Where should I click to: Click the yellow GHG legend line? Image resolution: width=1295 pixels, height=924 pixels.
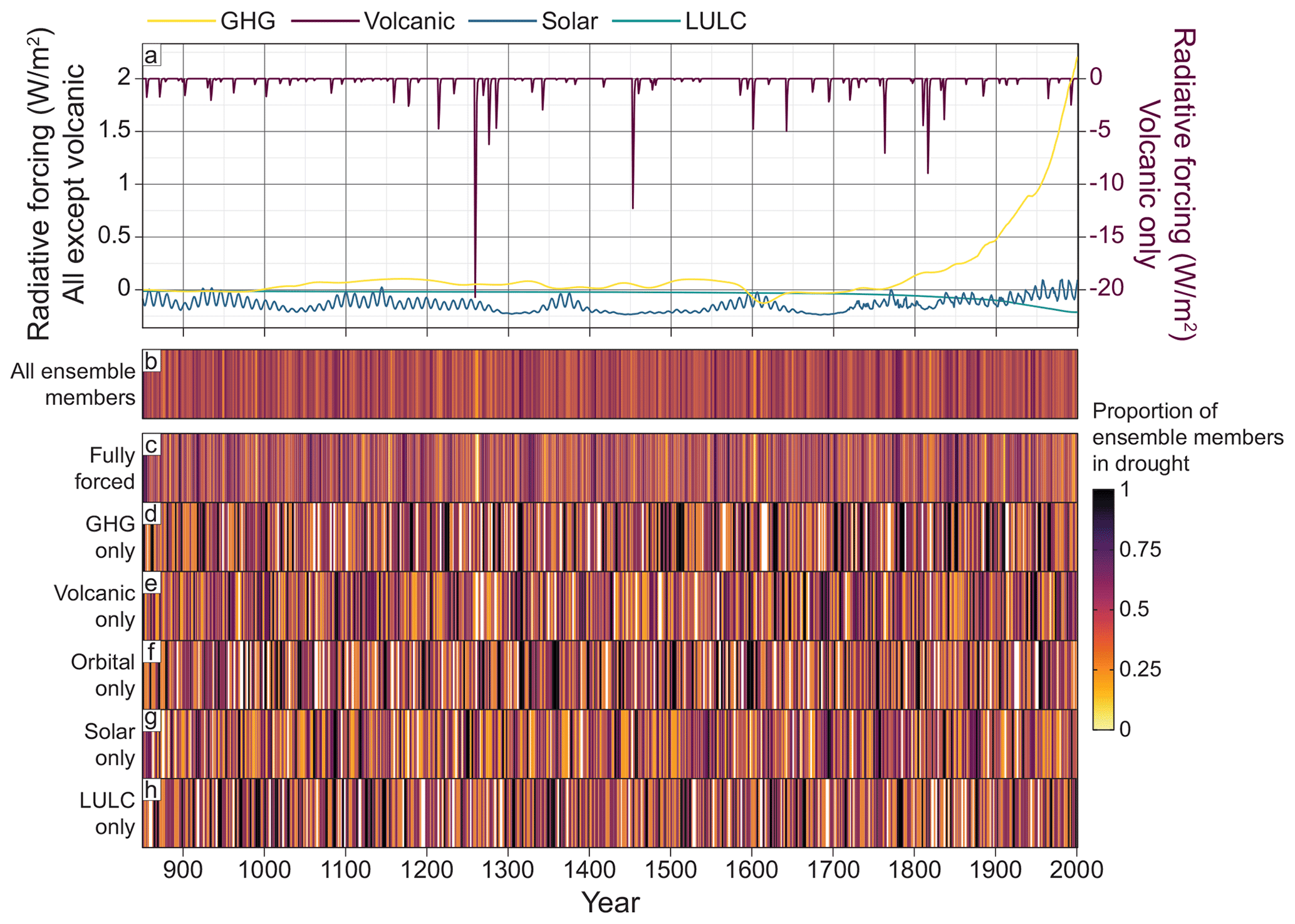coord(180,21)
